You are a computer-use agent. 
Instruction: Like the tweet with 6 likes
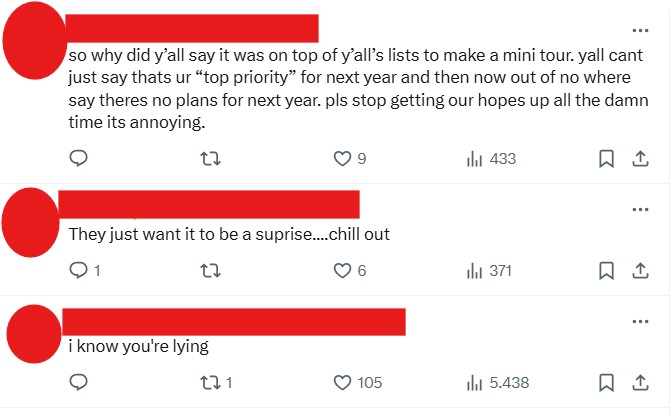[x=343, y=270]
